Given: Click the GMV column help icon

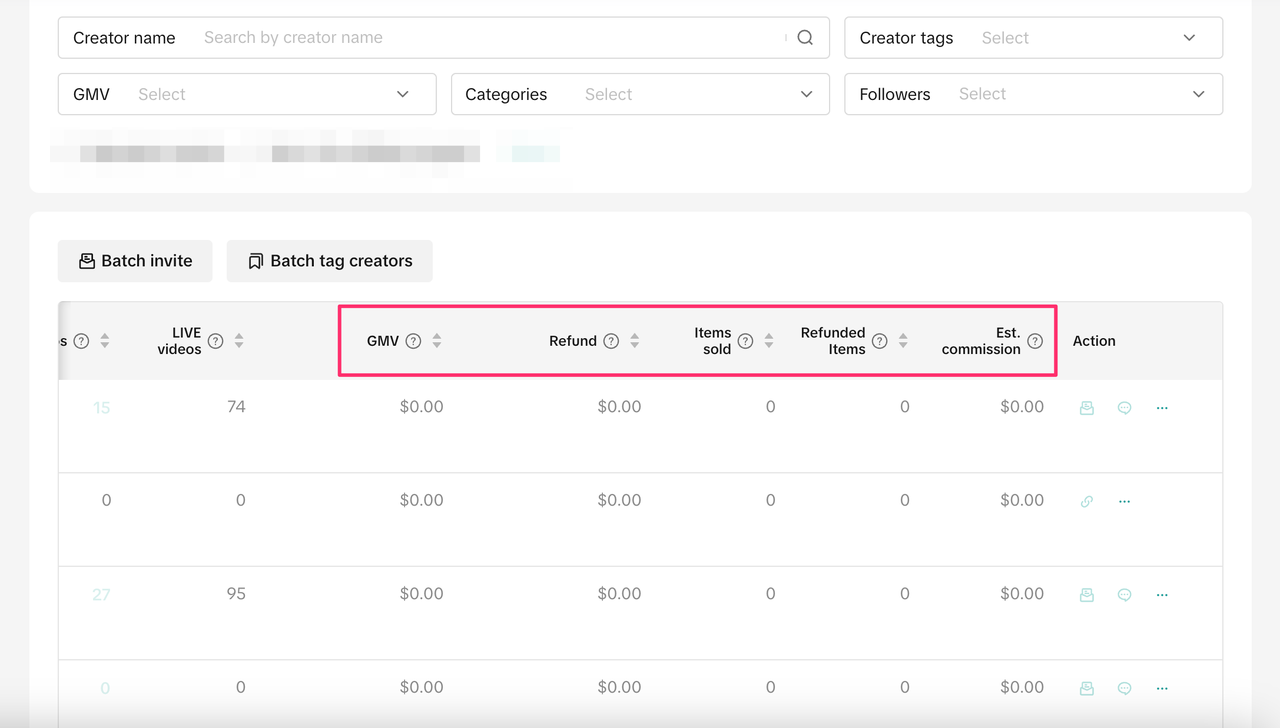Looking at the screenshot, I should (x=413, y=341).
